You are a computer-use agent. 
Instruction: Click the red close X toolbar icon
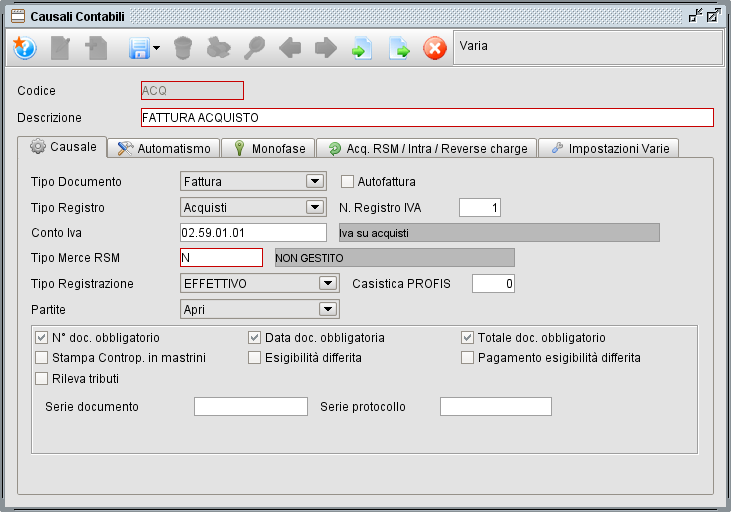coord(434,48)
